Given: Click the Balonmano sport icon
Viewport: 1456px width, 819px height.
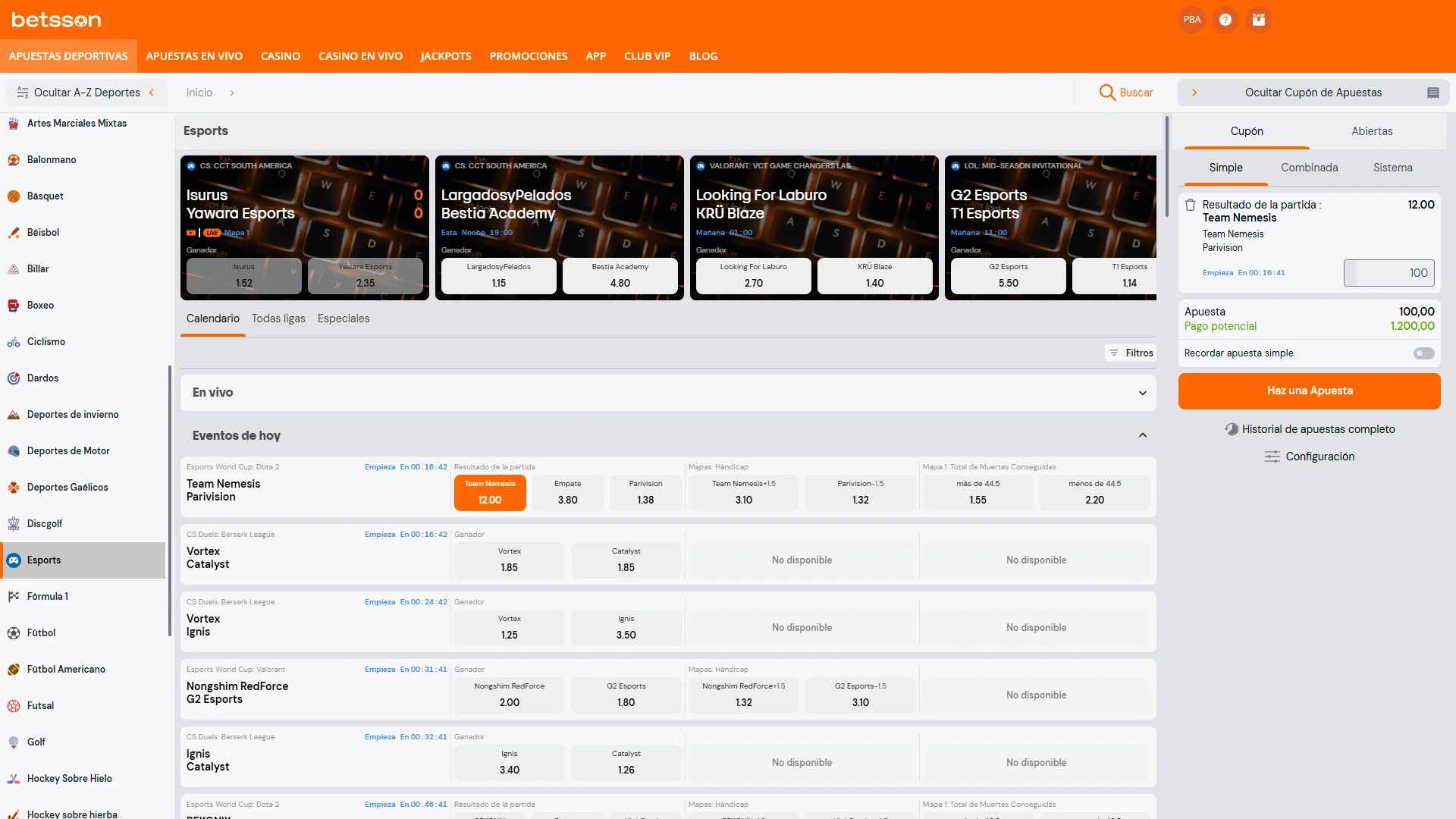Looking at the screenshot, I should (x=14, y=159).
